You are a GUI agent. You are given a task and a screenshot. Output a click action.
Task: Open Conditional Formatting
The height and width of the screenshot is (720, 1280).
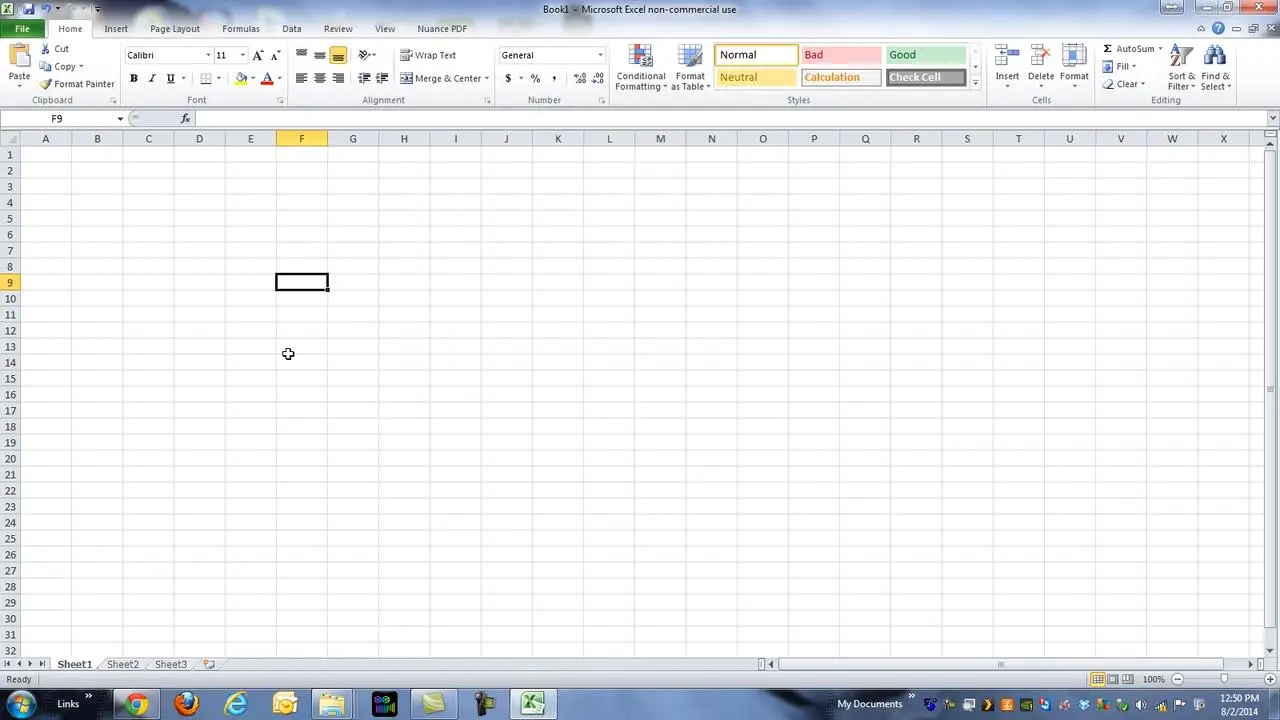pos(640,68)
